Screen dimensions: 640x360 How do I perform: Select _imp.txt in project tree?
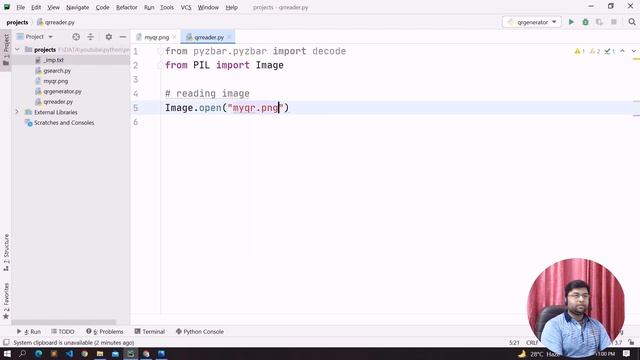click(53, 60)
